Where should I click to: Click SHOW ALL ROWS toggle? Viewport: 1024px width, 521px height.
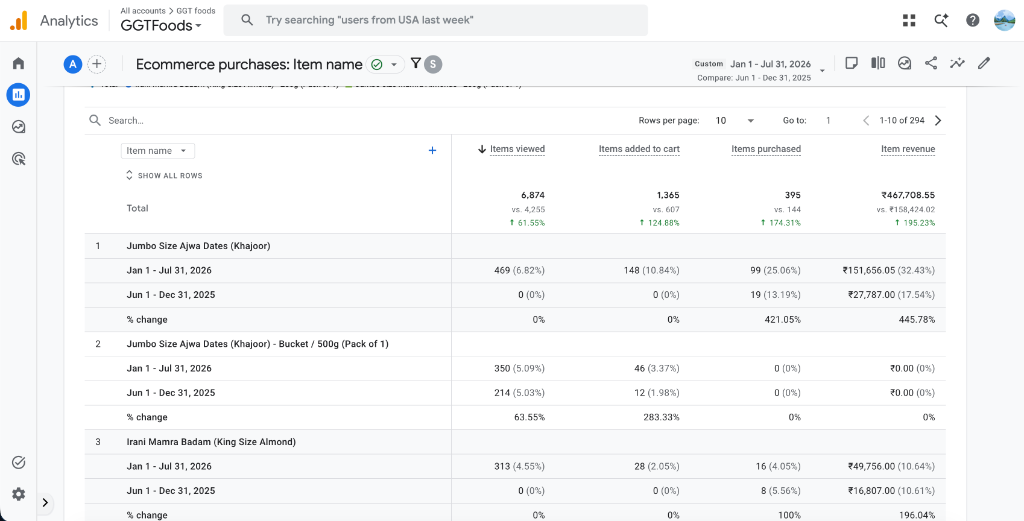(164, 176)
